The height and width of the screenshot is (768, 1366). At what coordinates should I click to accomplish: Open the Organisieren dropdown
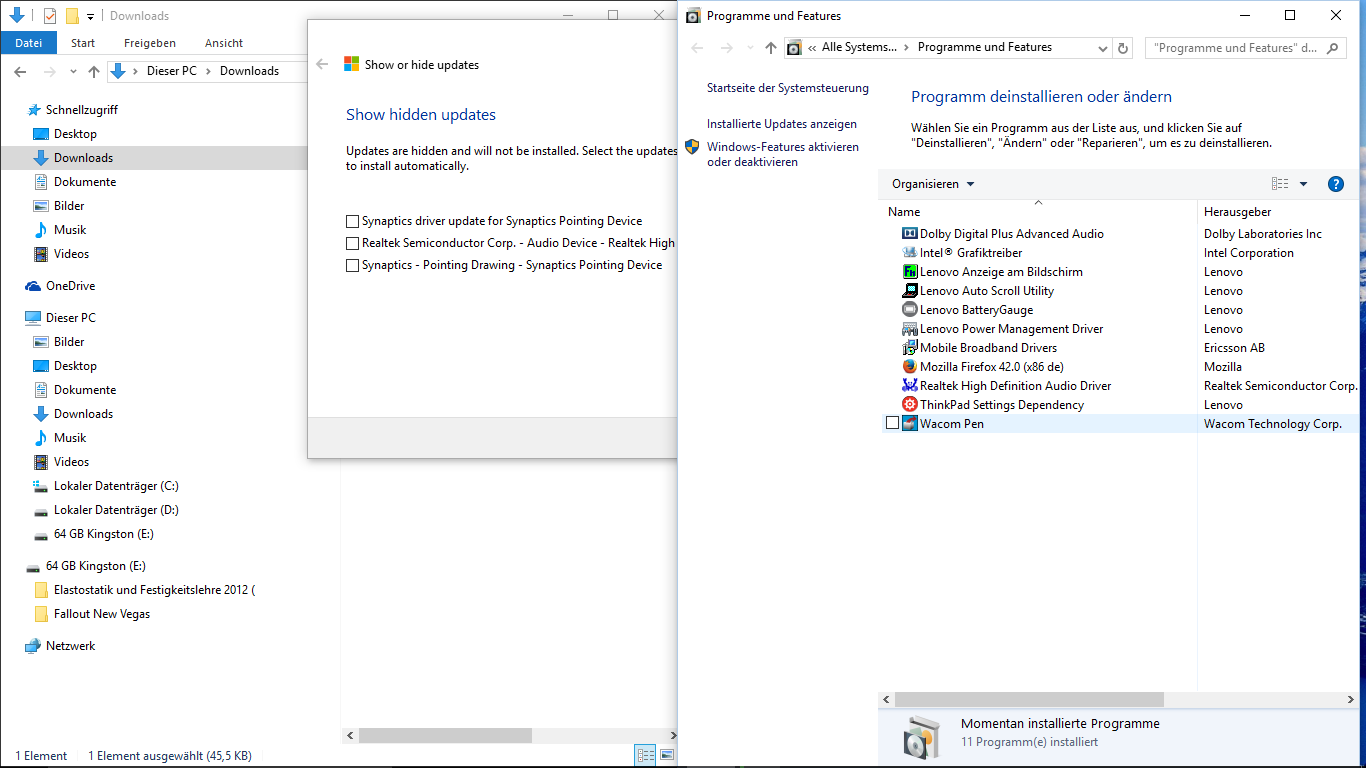click(x=933, y=184)
